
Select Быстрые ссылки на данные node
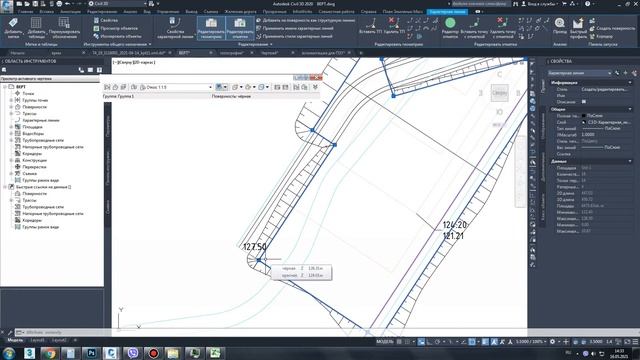(x=43, y=187)
